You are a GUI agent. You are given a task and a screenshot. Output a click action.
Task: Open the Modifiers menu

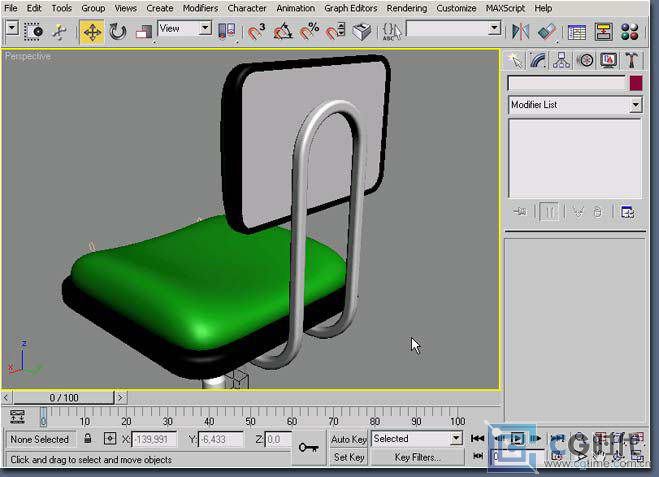pos(200,8)
